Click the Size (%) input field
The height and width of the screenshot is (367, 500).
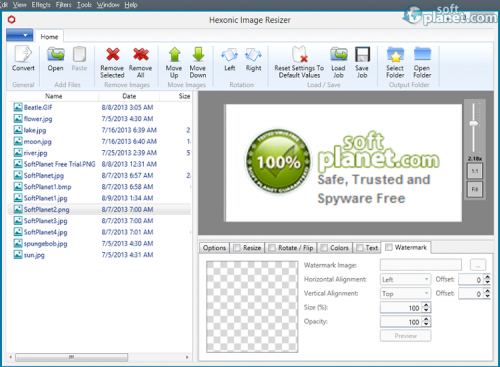[x=401, y=308]
